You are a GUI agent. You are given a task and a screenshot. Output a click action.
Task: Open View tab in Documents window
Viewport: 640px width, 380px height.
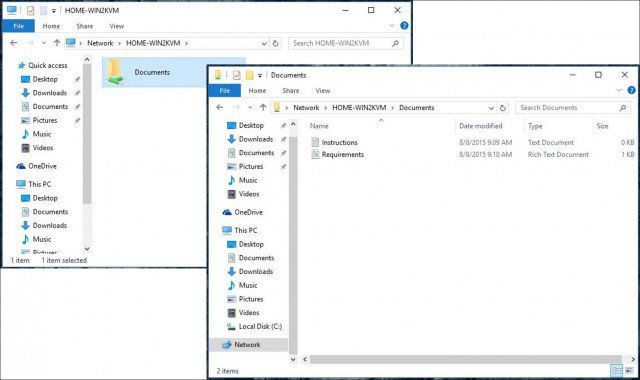(322, 91)
